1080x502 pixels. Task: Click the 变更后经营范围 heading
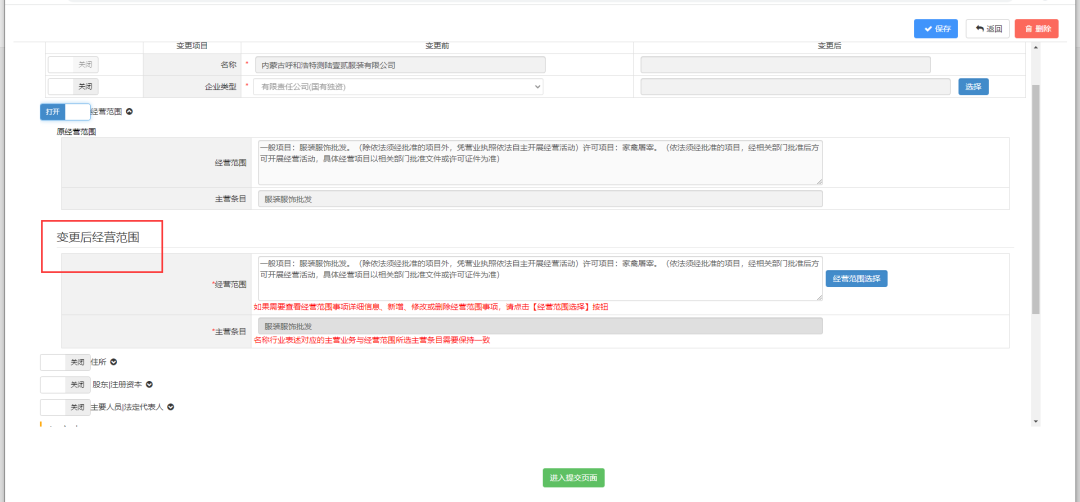pos(98,238)
